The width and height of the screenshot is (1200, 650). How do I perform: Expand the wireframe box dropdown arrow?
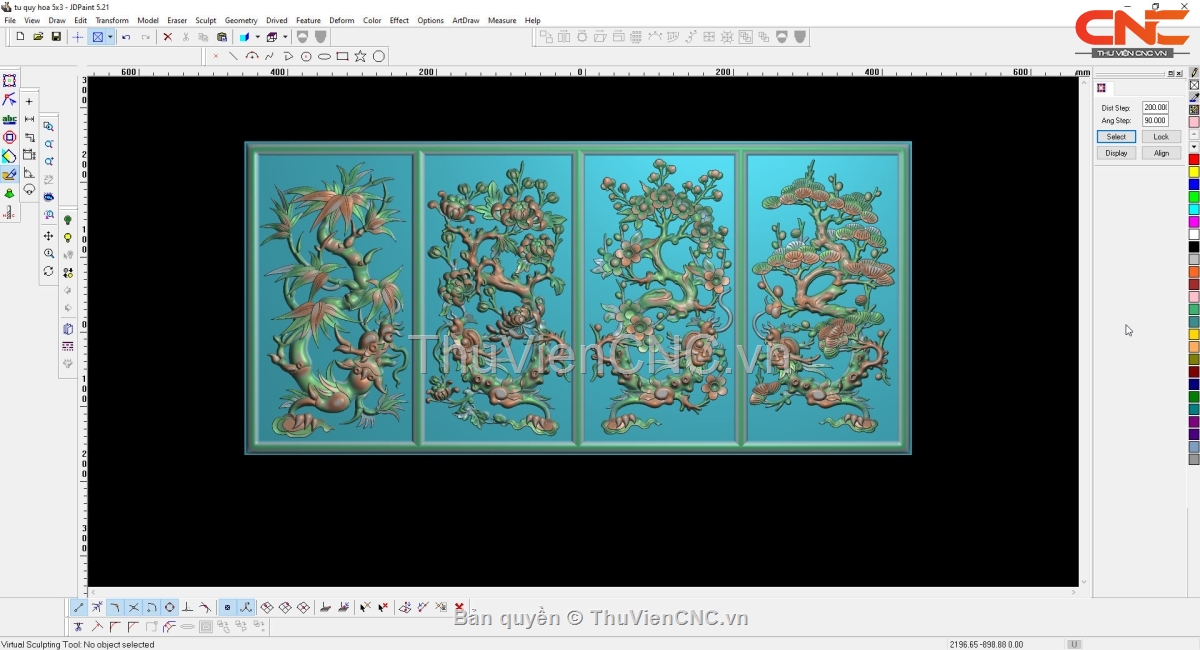coord(285,37)
